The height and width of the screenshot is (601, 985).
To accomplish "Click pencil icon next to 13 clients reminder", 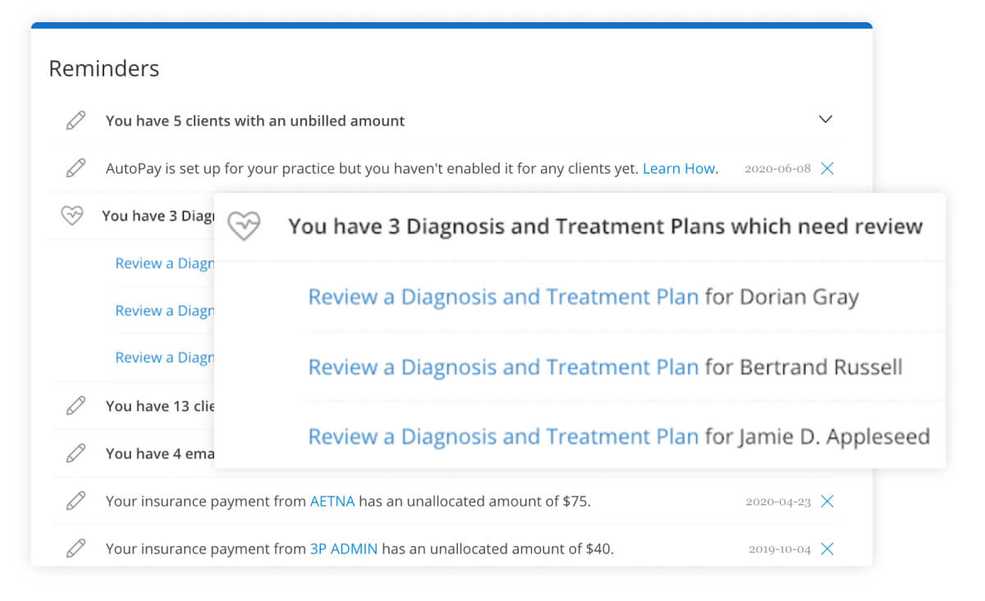I will [x=76, y=406].
